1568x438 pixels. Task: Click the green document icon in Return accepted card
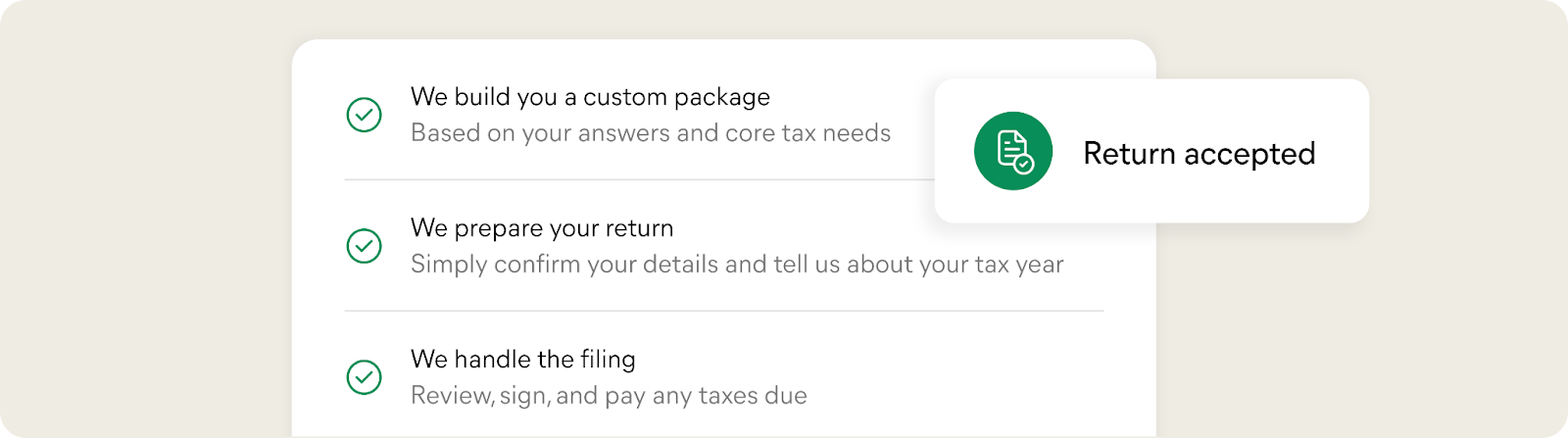1012,151
